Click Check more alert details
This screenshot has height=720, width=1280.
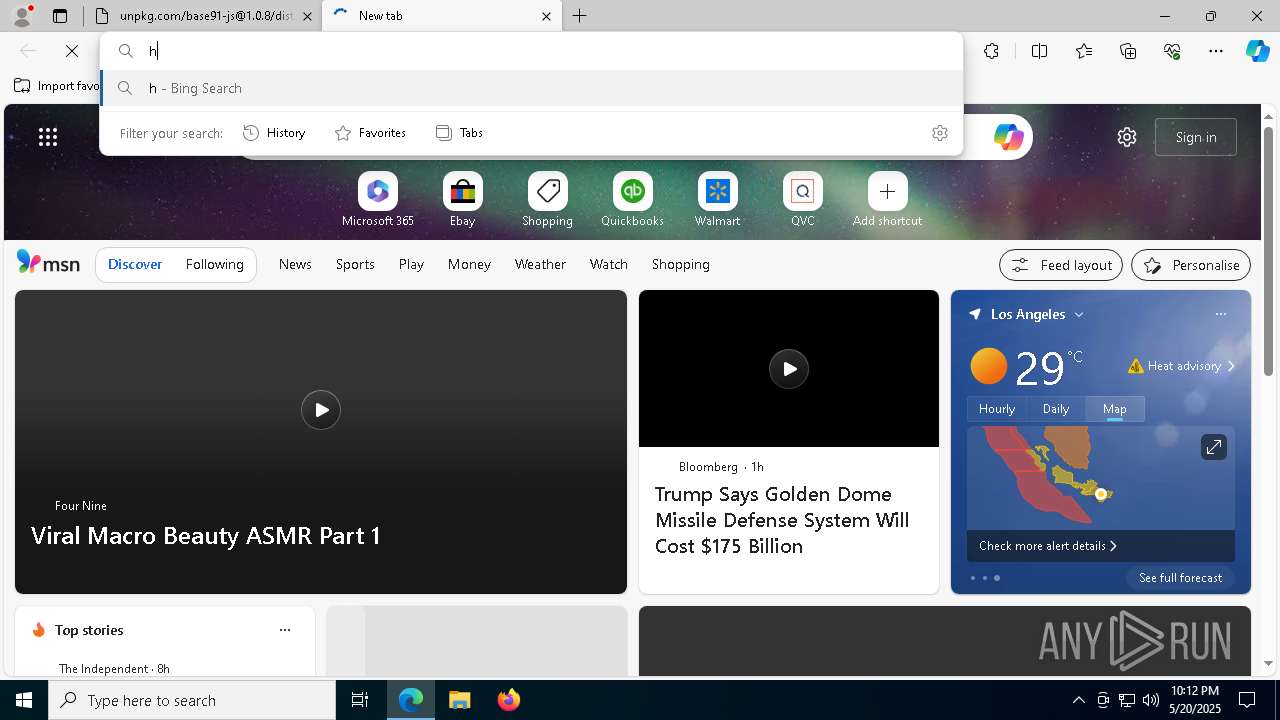[1048, 546]
